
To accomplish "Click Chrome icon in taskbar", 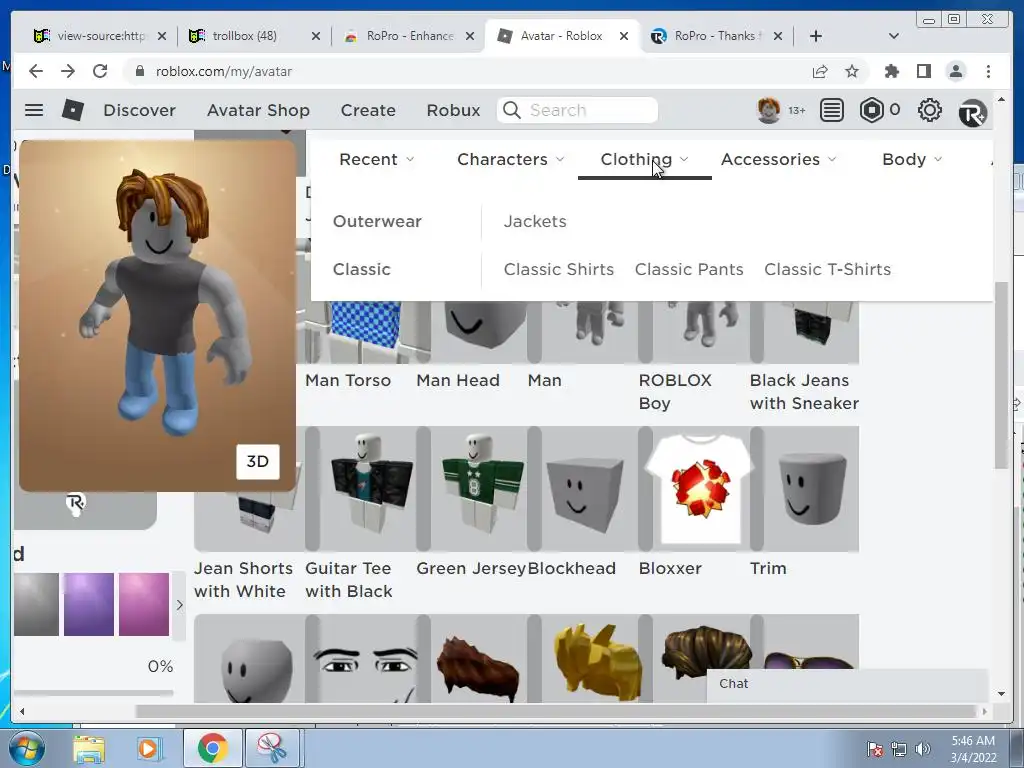I will pos(212,748).
